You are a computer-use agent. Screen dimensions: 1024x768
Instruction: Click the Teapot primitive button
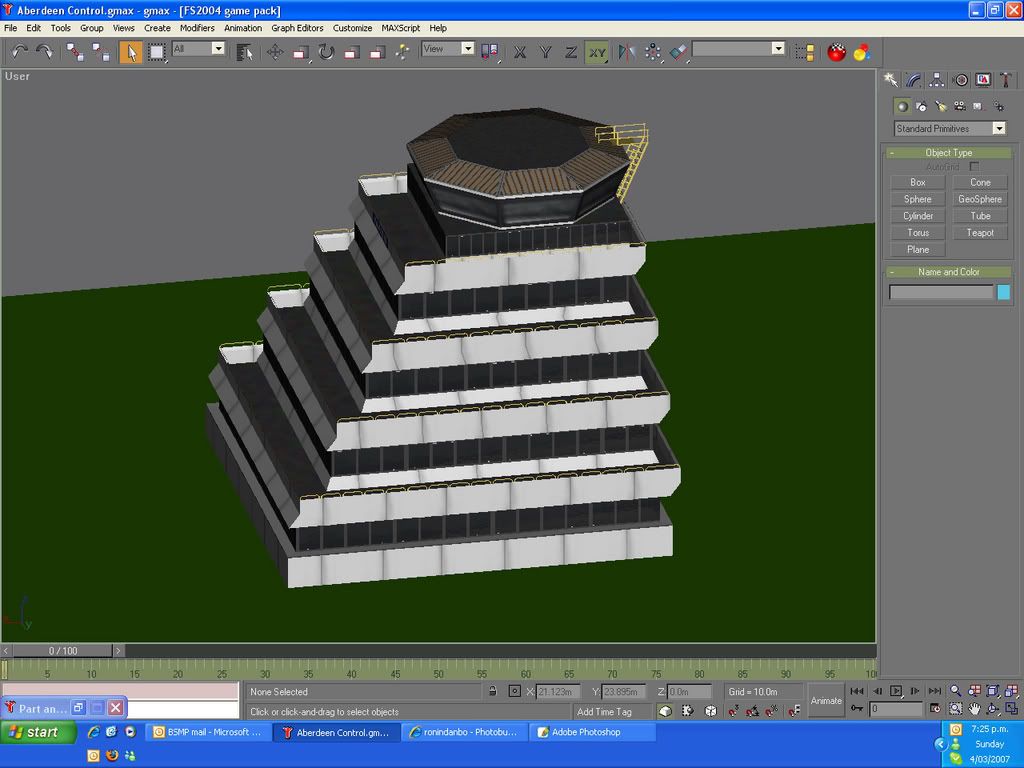pyautogui.click(x=980, y=233)
